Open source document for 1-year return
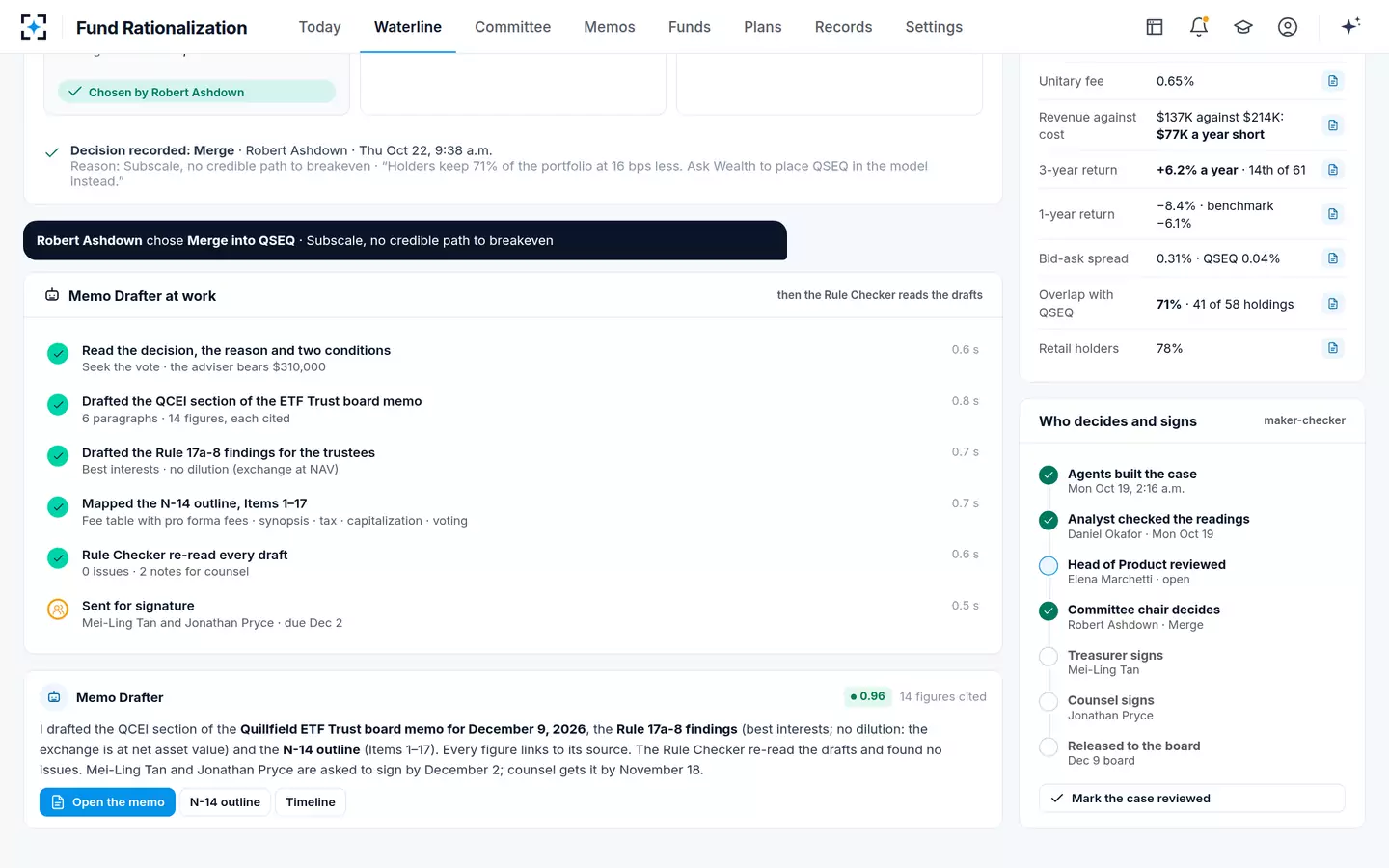 click(x=1333, y=214)
